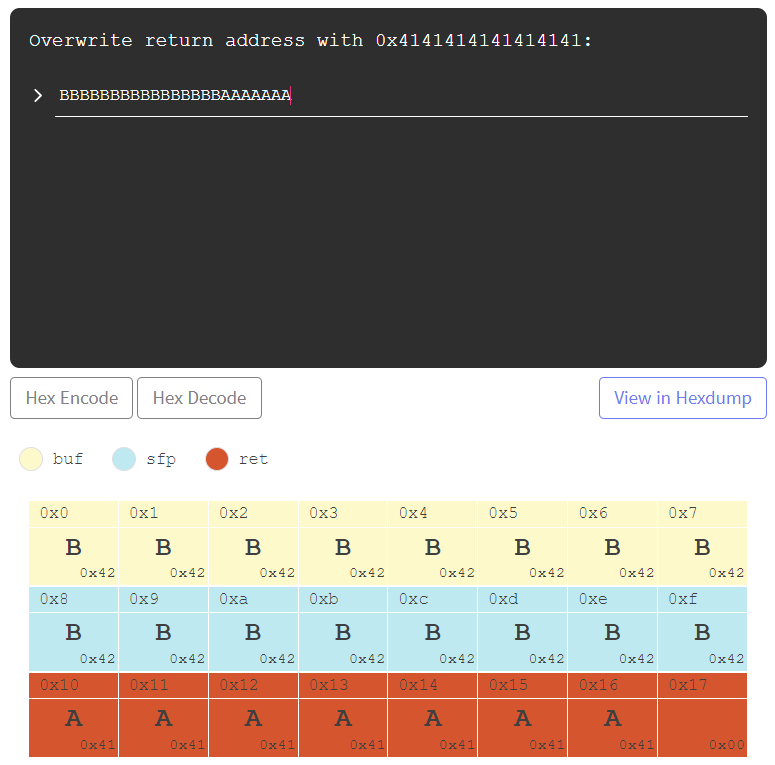The height and width of the screenshot is (765, 775).
Task: Click the Hex Decode button
Action: 199,398
